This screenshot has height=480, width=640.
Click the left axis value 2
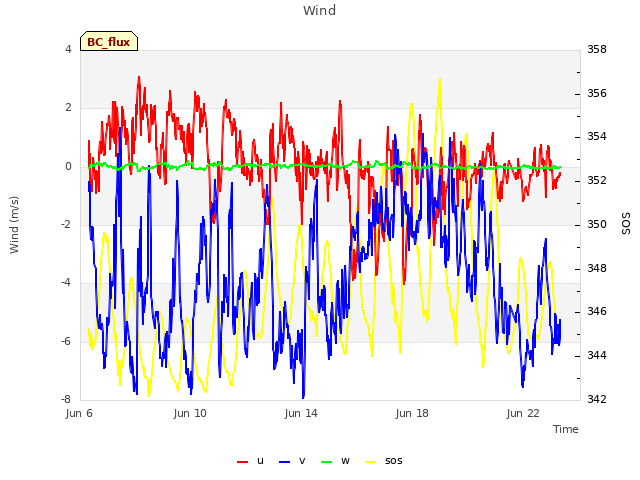[x=68, y=108]
